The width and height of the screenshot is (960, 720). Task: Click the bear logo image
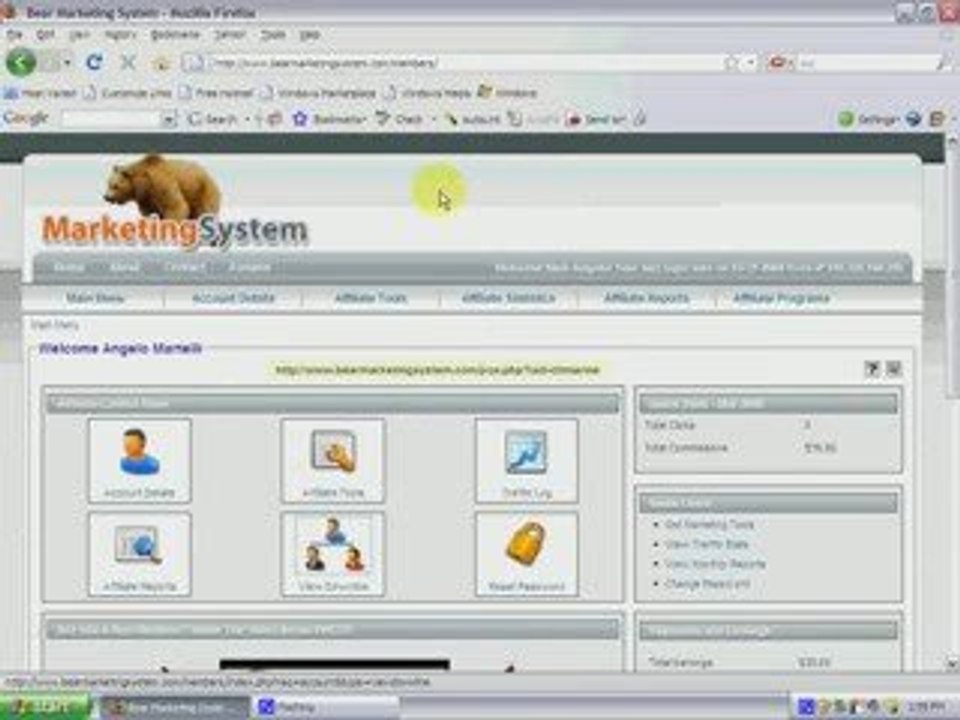pos(162,189)
